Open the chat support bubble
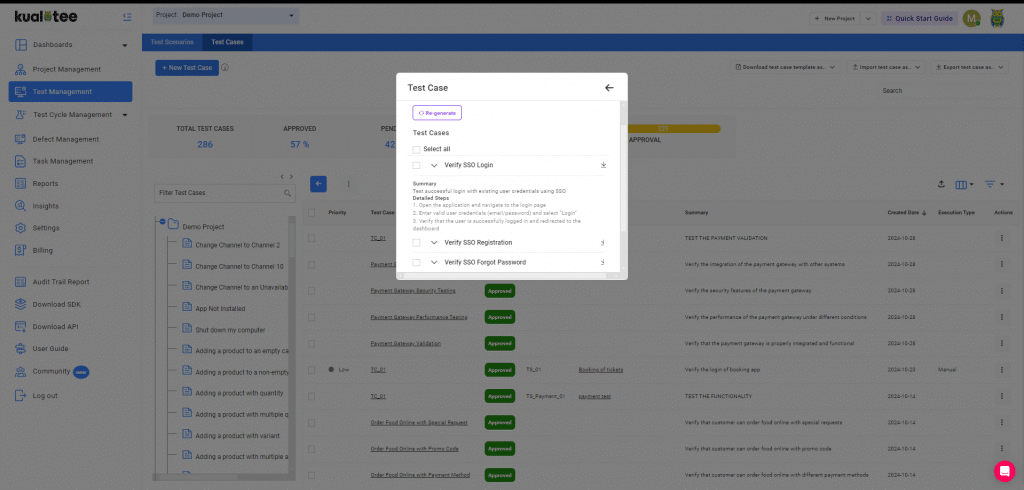1024x490 pixels. [x=1004, y=470]
